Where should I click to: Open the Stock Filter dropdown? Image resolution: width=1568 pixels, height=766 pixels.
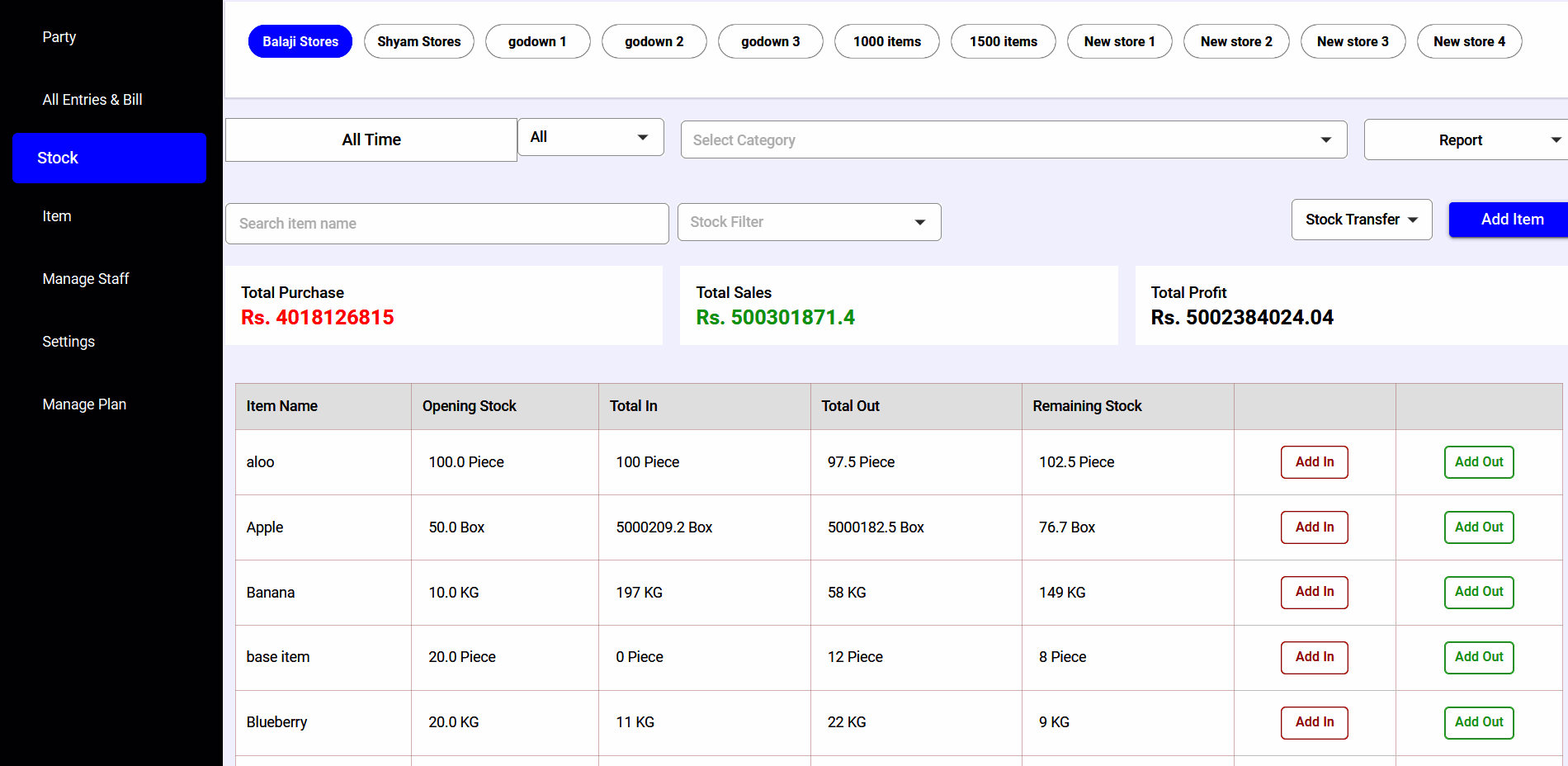[x=808, y=222]
